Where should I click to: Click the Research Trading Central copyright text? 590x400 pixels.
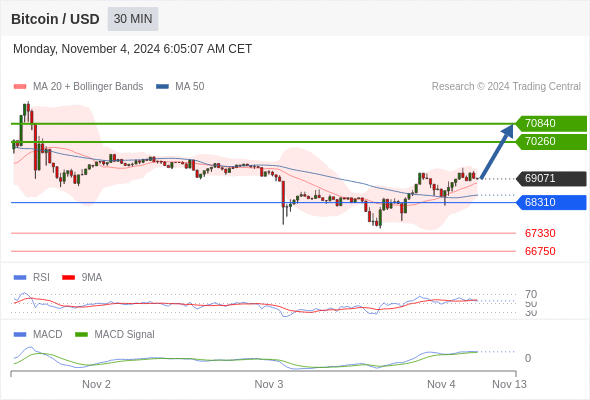506,87
